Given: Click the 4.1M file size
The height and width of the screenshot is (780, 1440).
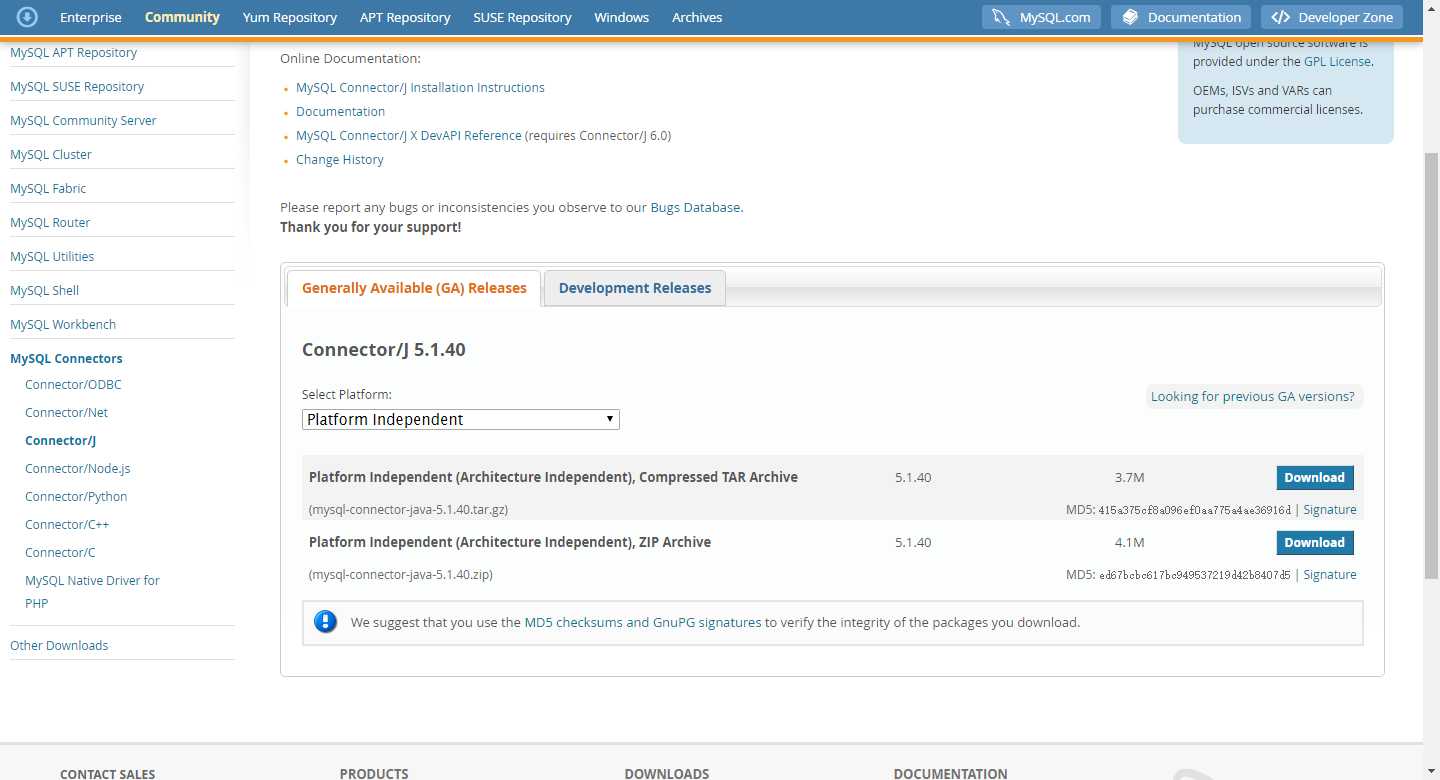Looking at the screenshot, I should [x=1129, y=542].
